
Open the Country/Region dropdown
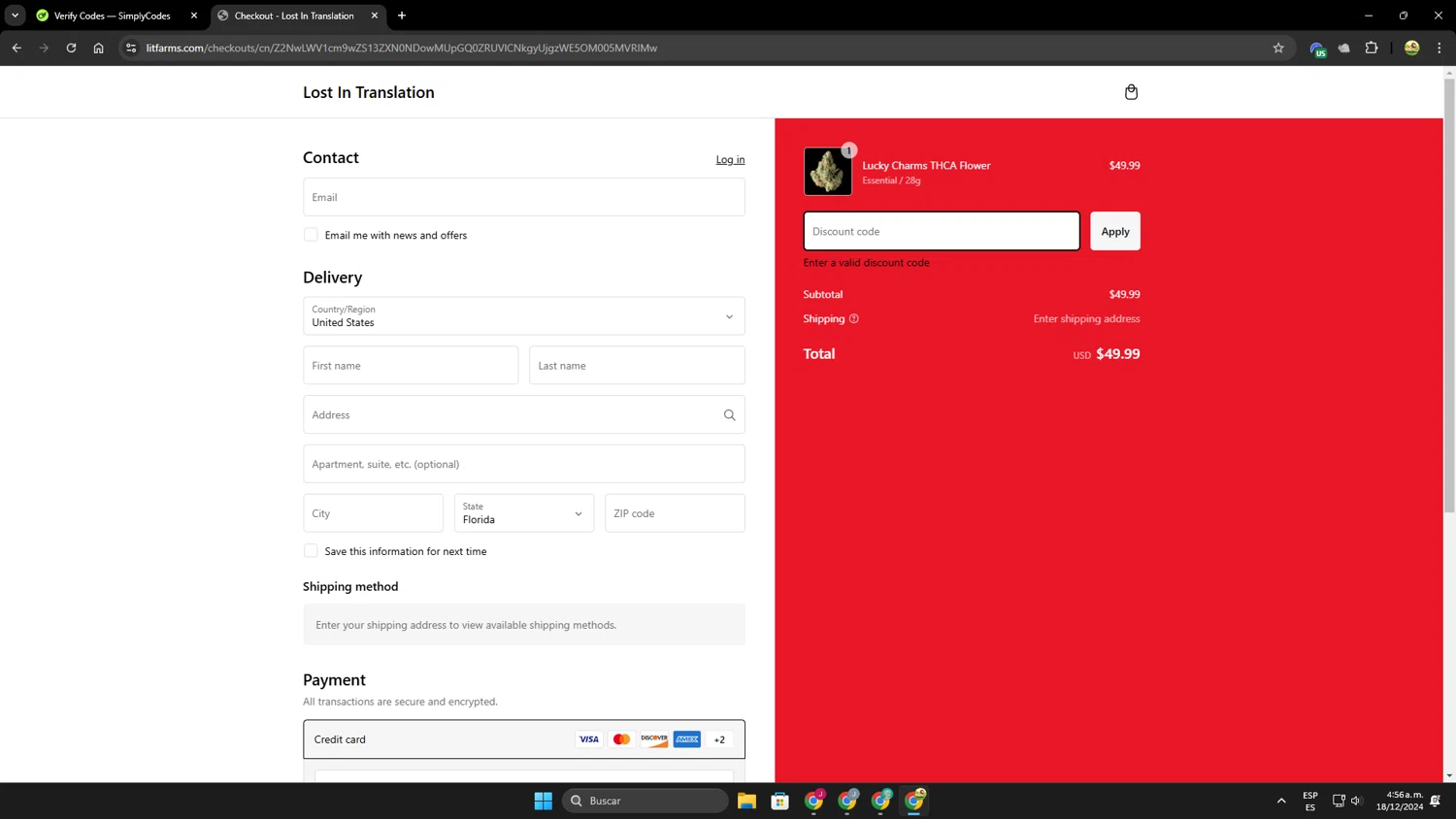coord(524,316)
